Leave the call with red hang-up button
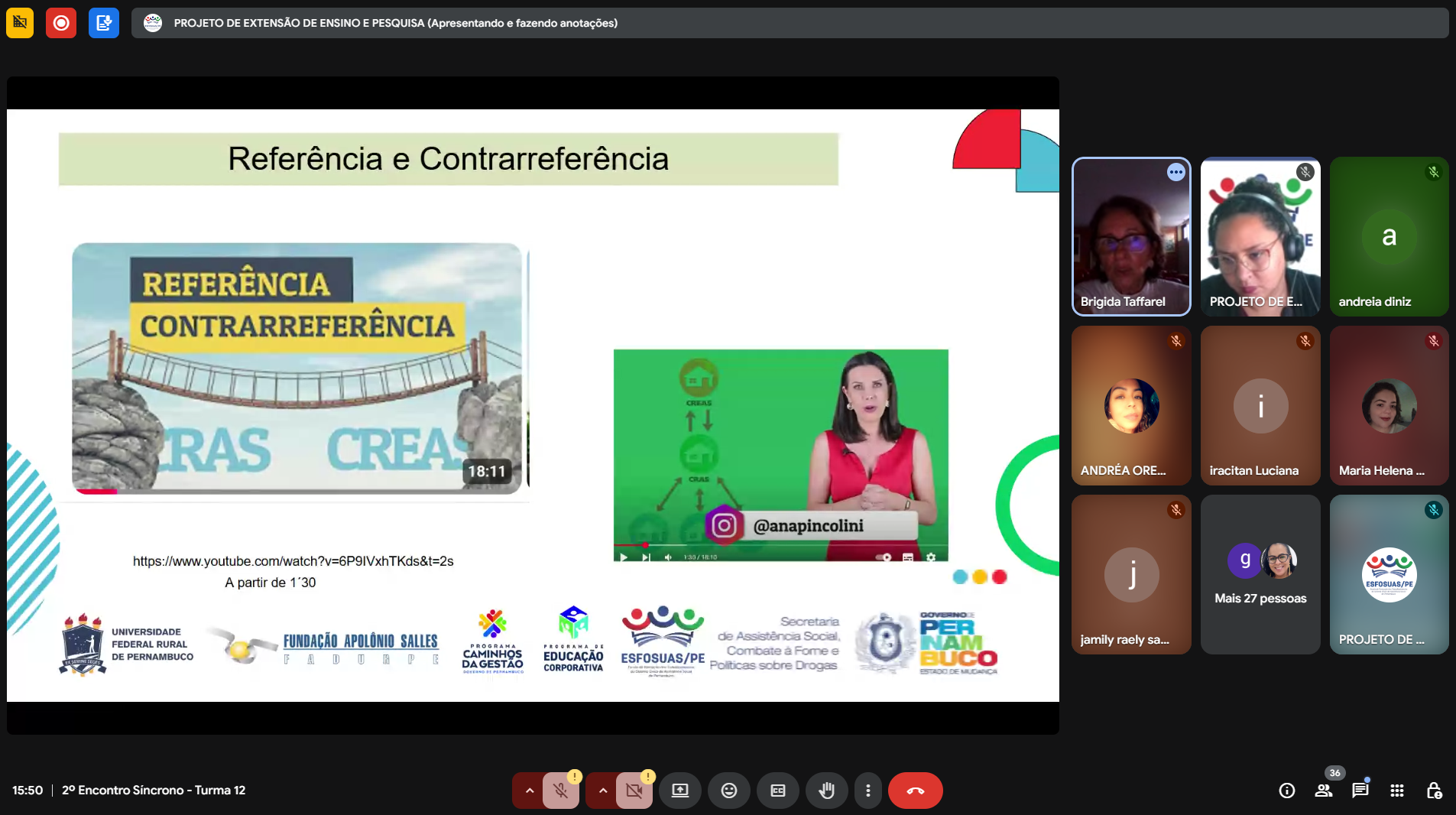This screenshot has width=1456, height=815. coord(915,791)
